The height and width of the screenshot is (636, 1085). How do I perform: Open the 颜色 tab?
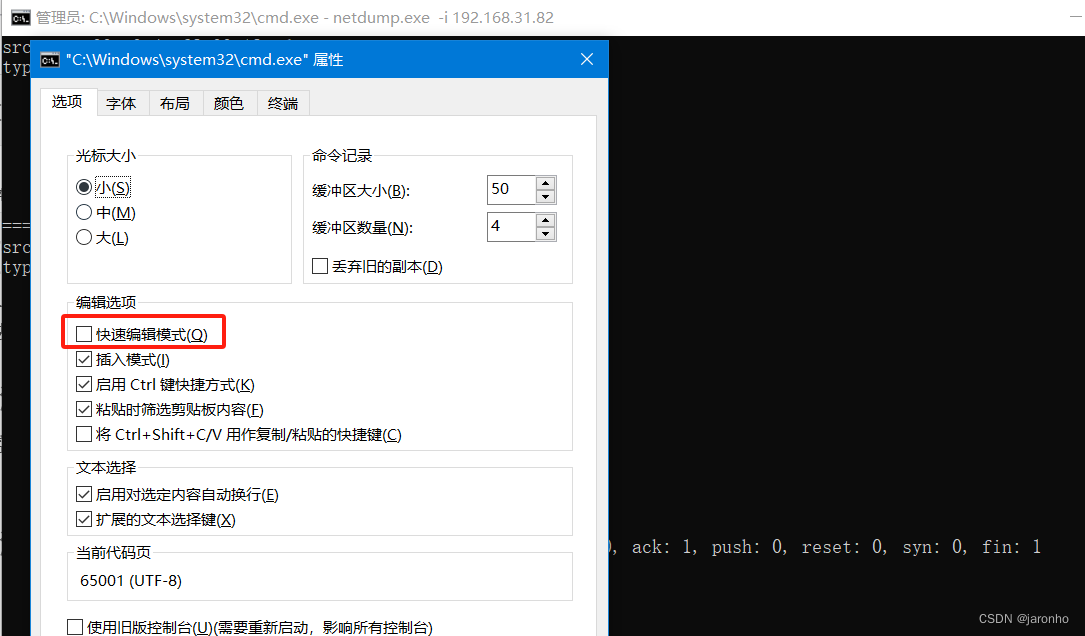[229, 104]
